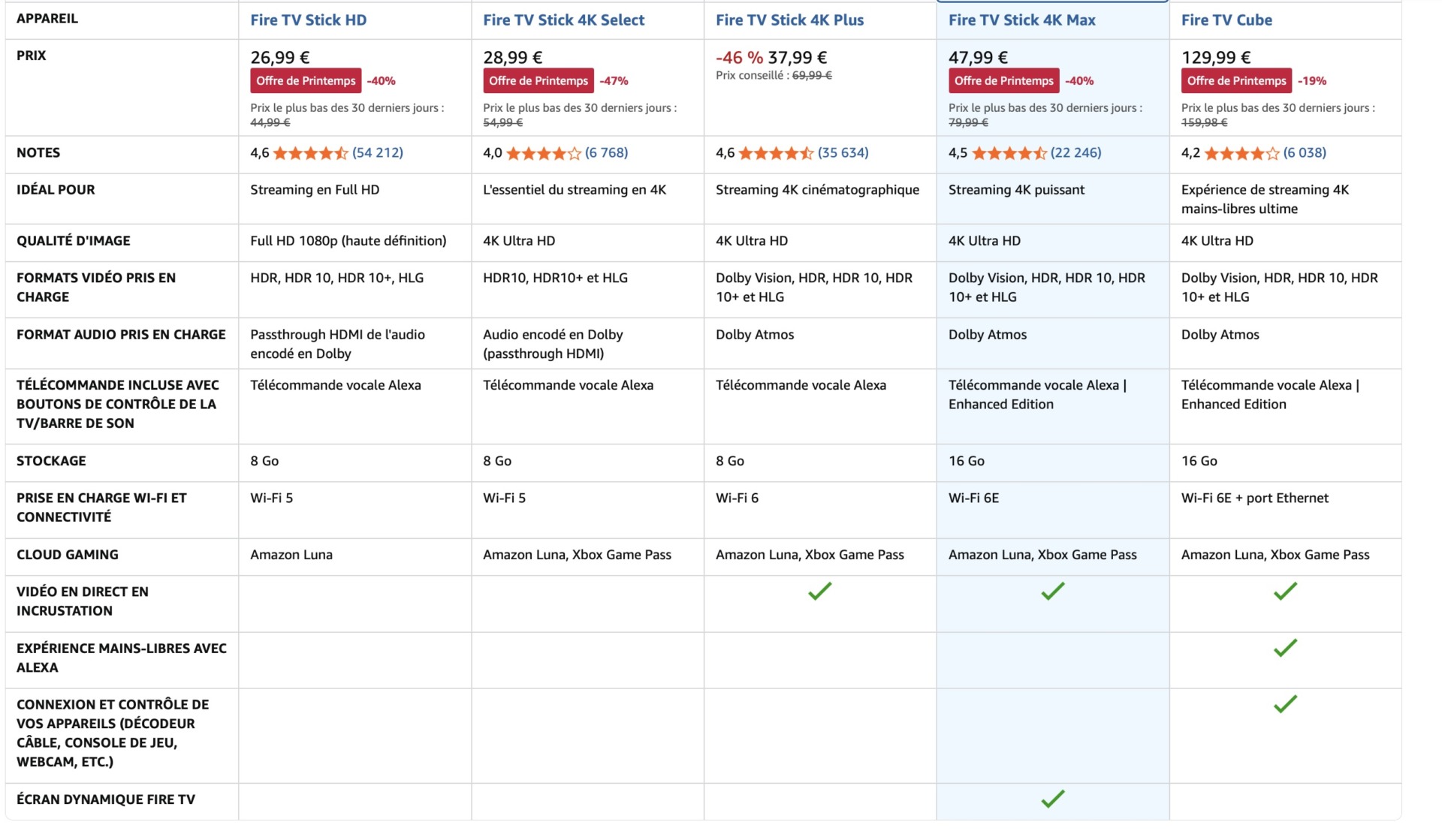Click the 4,5 star rating icons

coord(1009,153)
